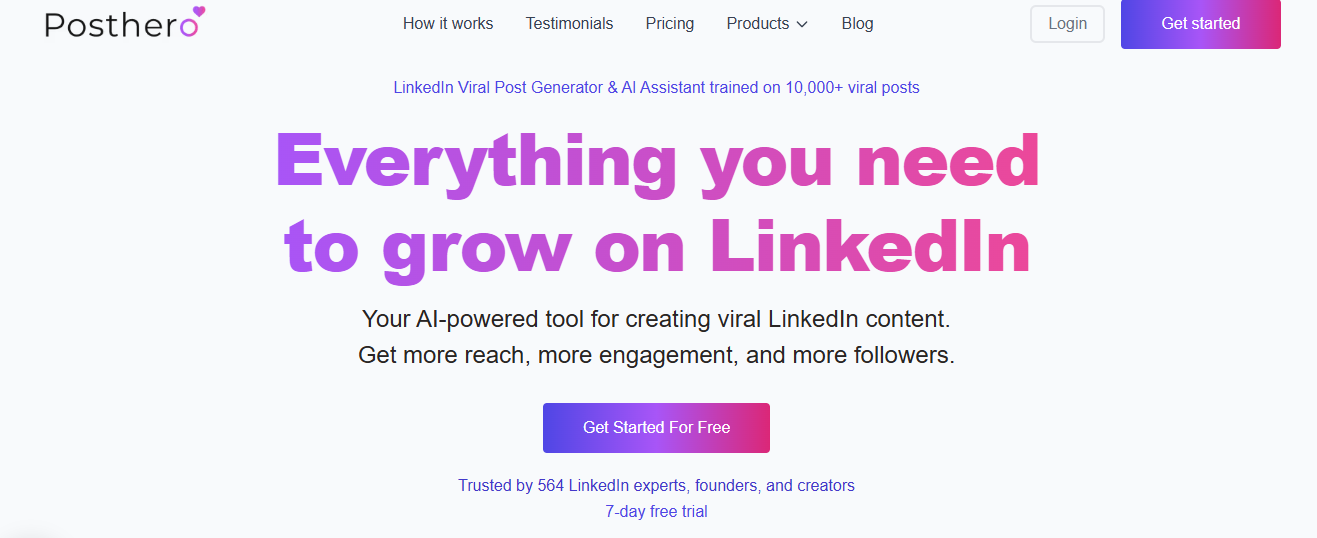The width and height of the screenshot is (1317, 538).
Task: Click the 7-day free trial text
Action: 656,511
